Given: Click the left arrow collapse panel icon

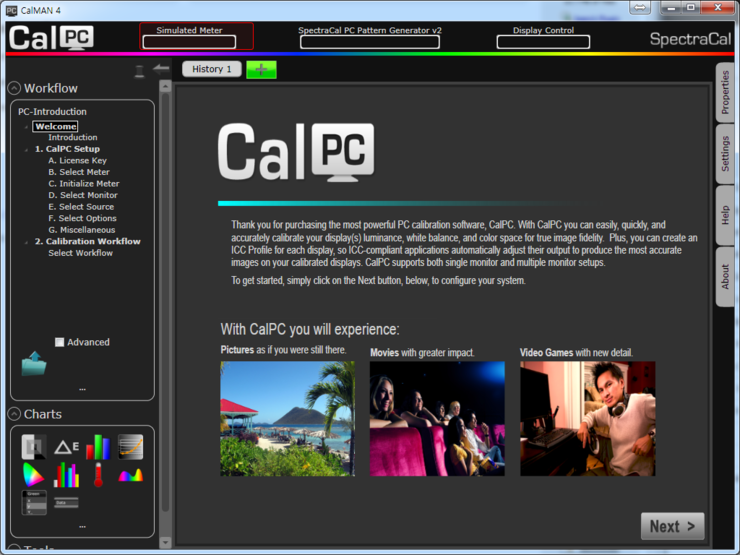Looking at the screenshot, I should point(161,69).
